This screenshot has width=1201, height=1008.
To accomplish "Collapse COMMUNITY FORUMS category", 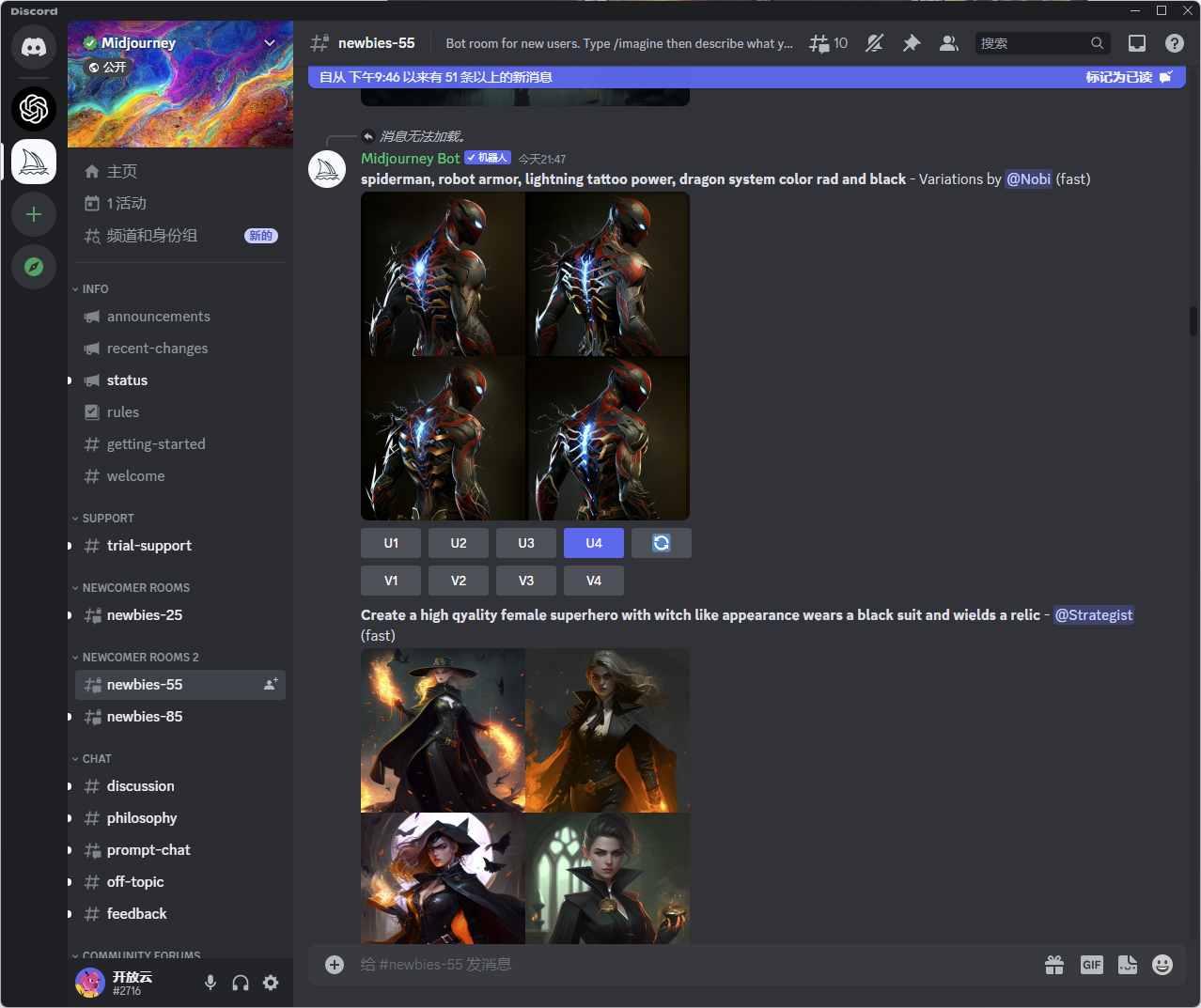I will pos(136,954).
